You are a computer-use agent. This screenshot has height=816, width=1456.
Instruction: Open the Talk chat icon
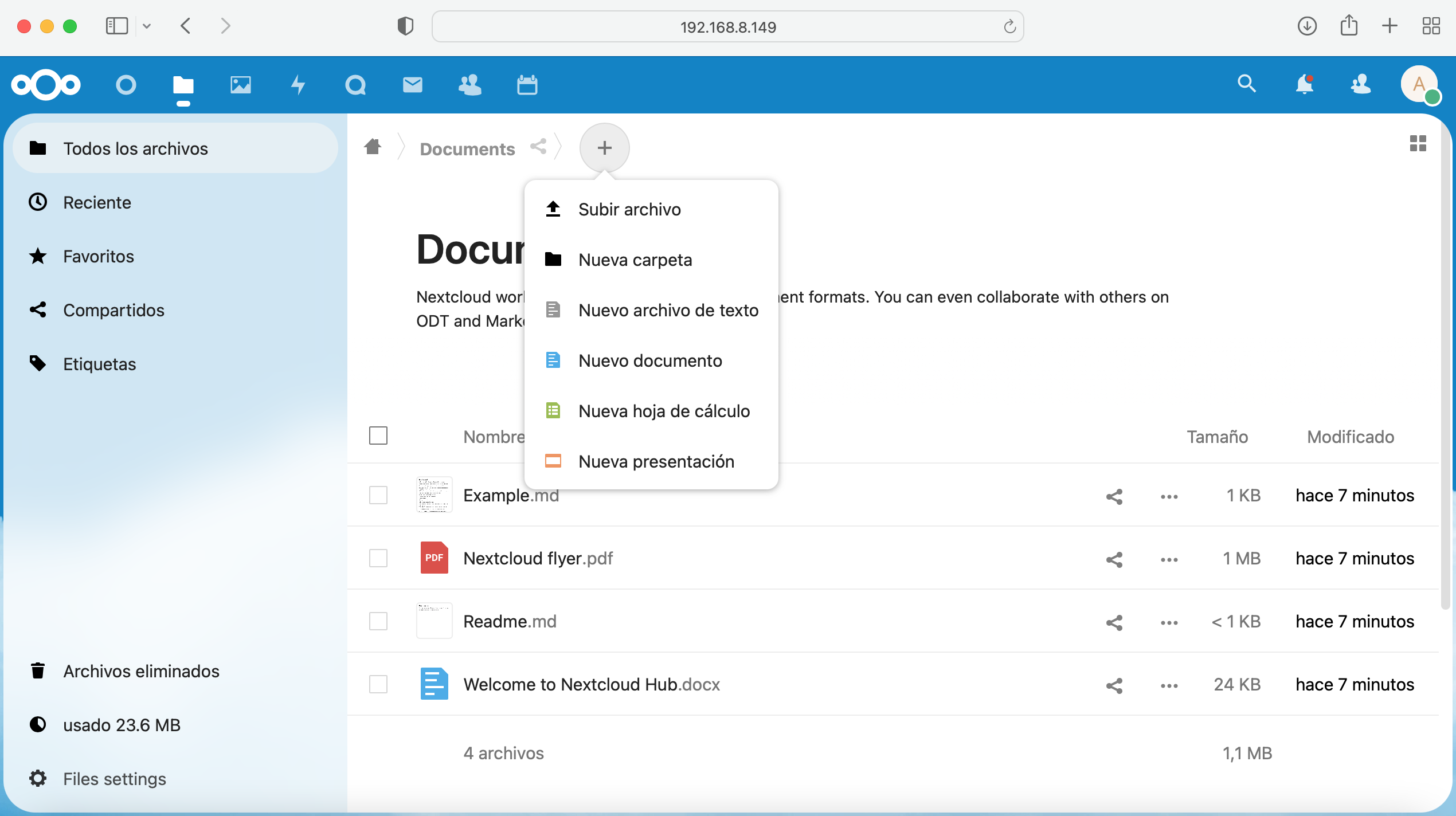(x=355, y=85)
